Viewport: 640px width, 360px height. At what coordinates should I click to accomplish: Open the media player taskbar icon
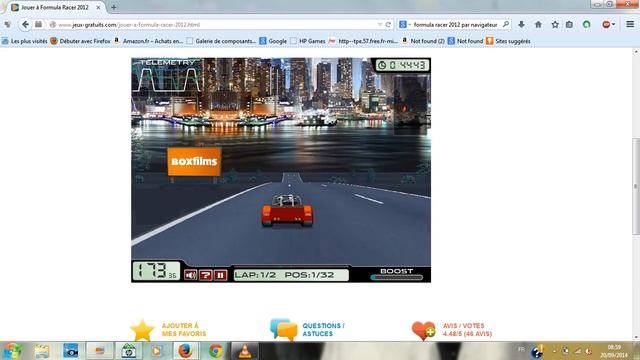156,351
